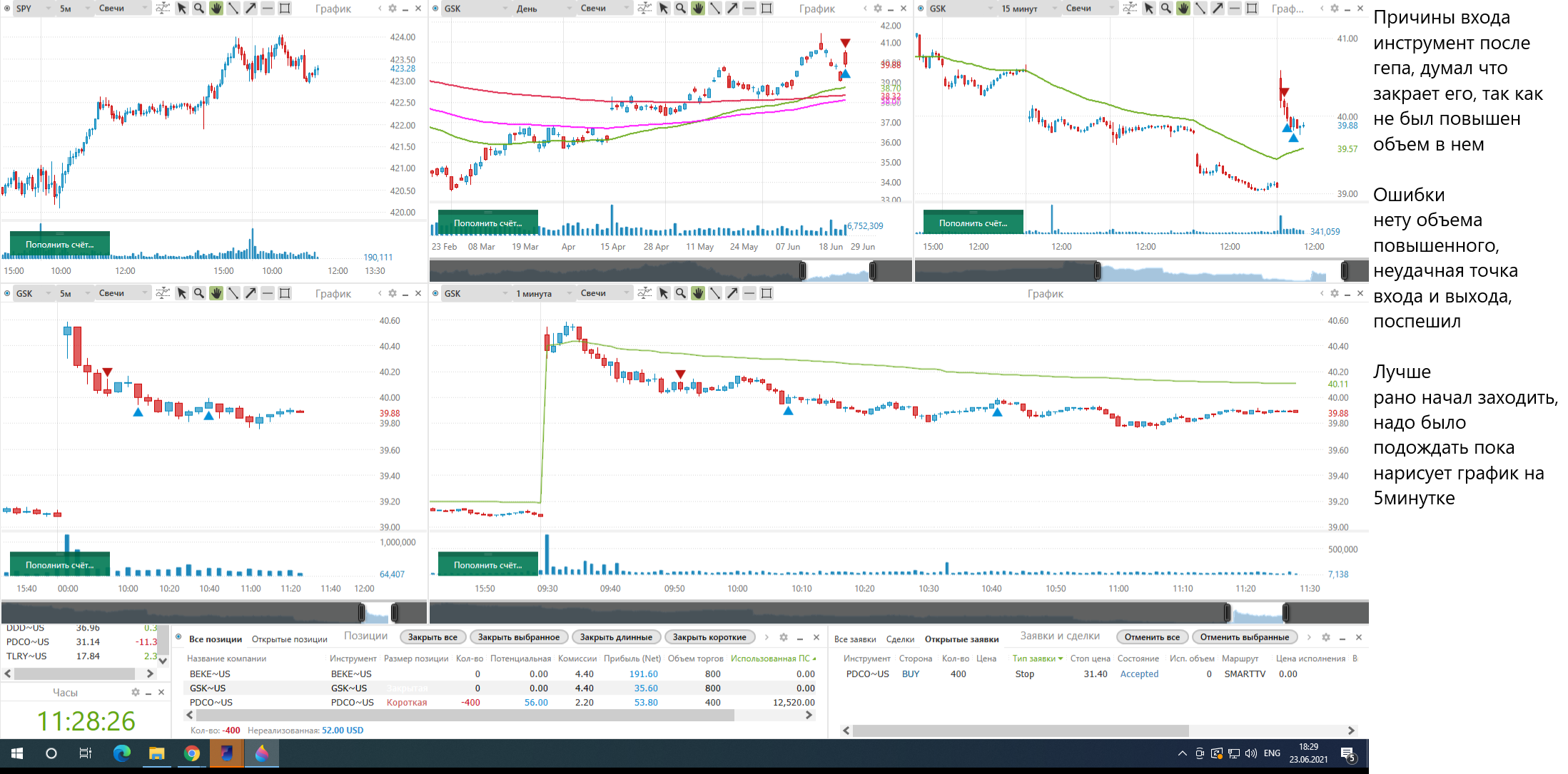Select trend line tool in GSK День chart
The height and width of the screenshot is (774, 1568).
pos(715,9)
